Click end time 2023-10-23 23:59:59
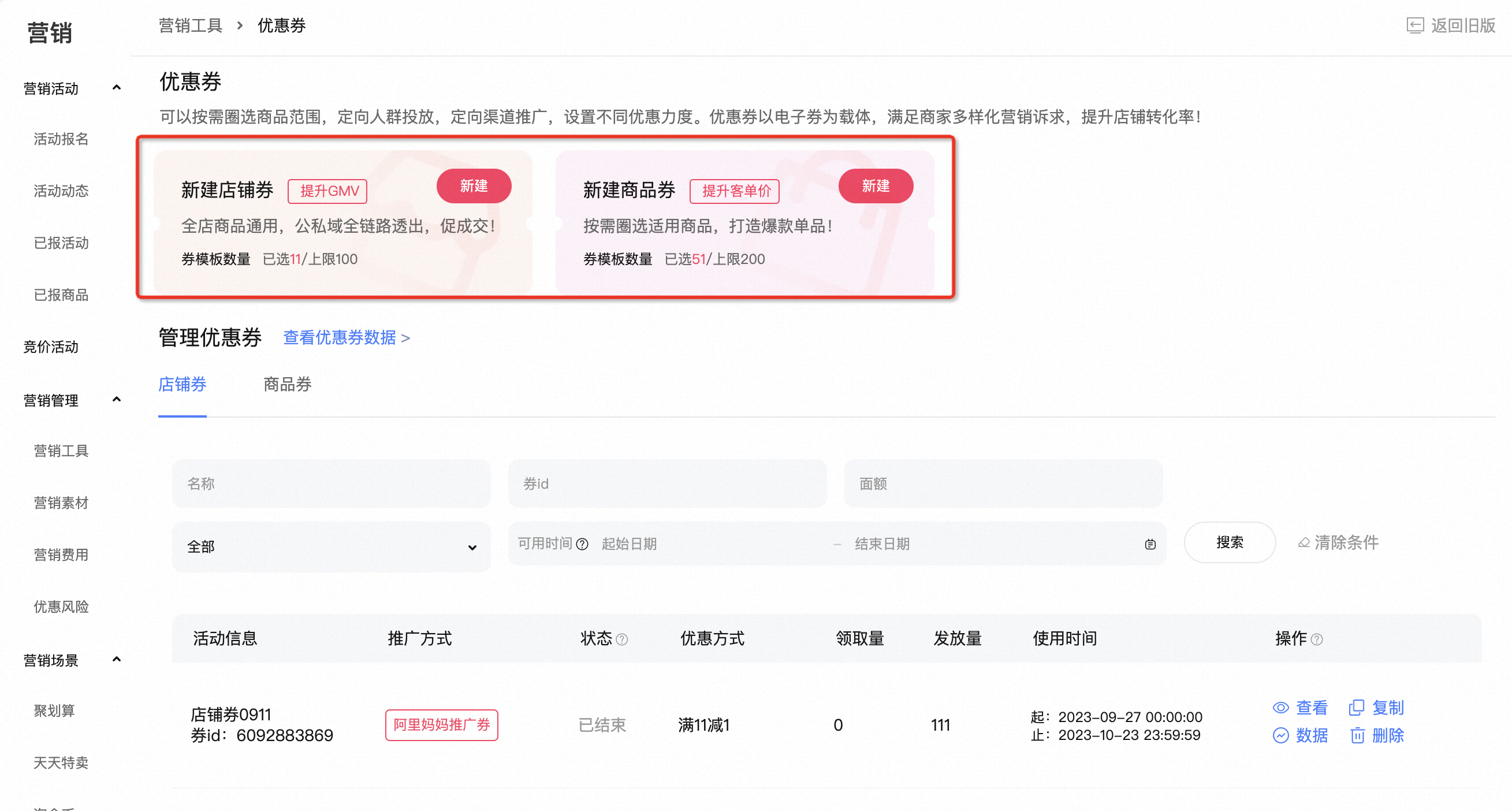Viewport: 1512px width, 811px height. pos(1129,735)
